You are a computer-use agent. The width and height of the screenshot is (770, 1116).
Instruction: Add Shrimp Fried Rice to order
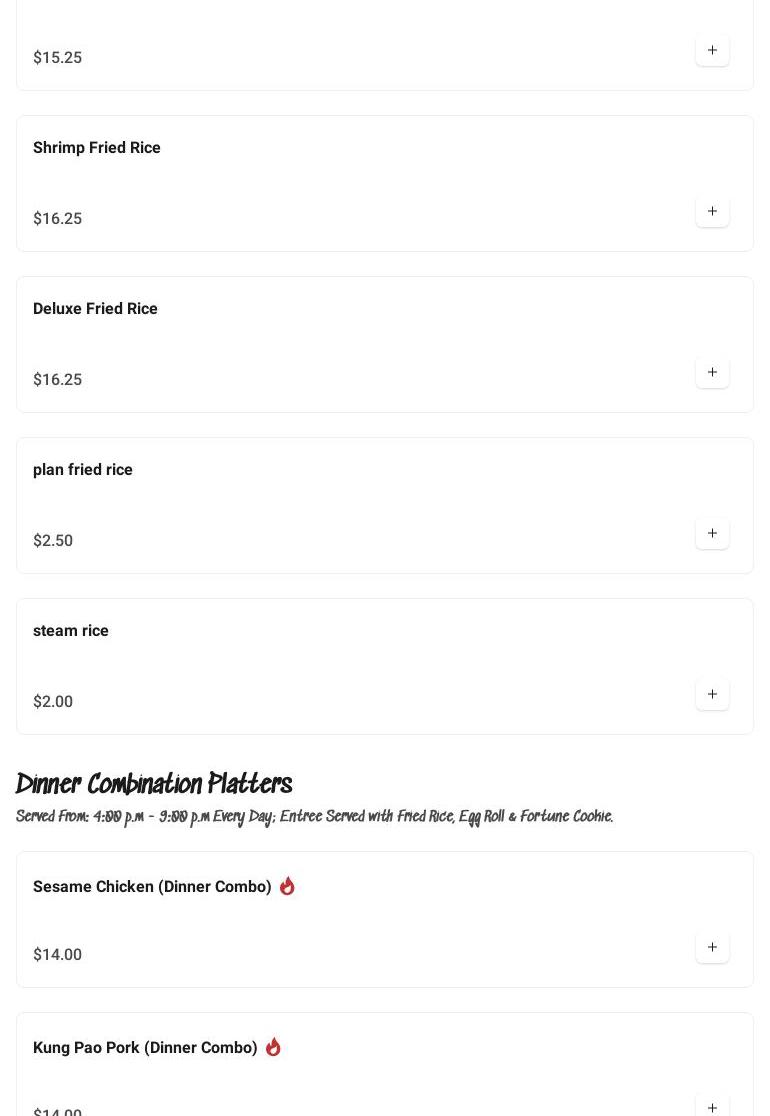(712, 211)
